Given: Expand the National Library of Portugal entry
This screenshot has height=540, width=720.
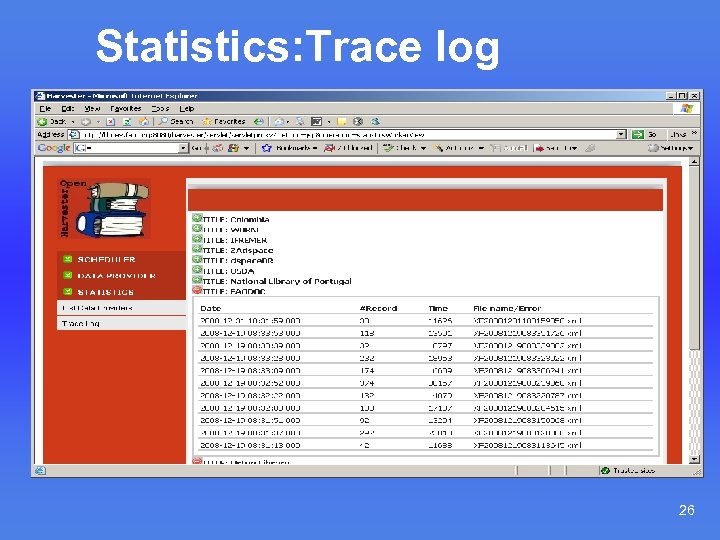Looking at the screenshot, I should click(x=197, y=280).
